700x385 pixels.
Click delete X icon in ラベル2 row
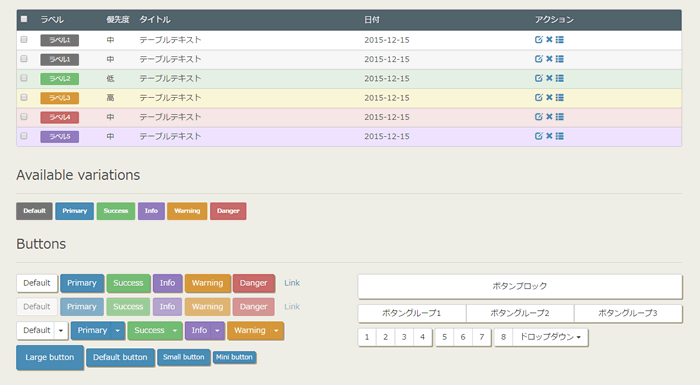pyautogui.click(x=549, y=78)
